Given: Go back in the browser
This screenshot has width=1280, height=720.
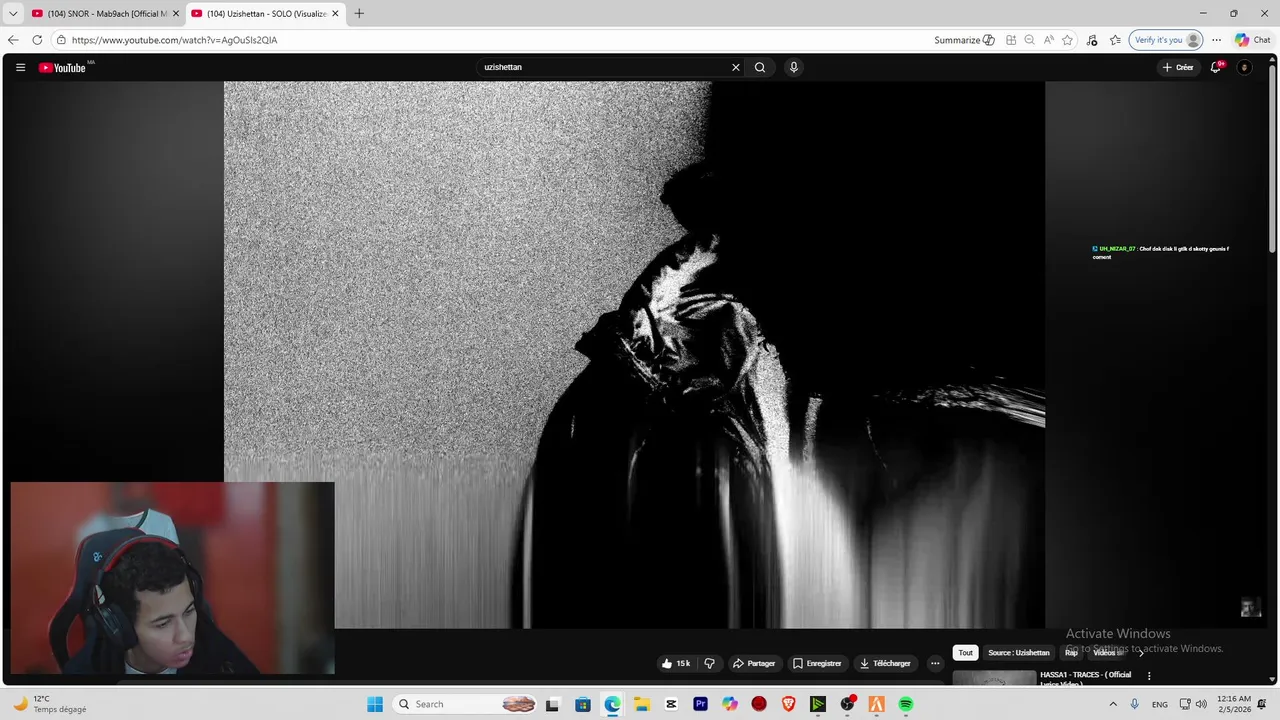Looking at the screenshot, I should (x=13, y=40).
